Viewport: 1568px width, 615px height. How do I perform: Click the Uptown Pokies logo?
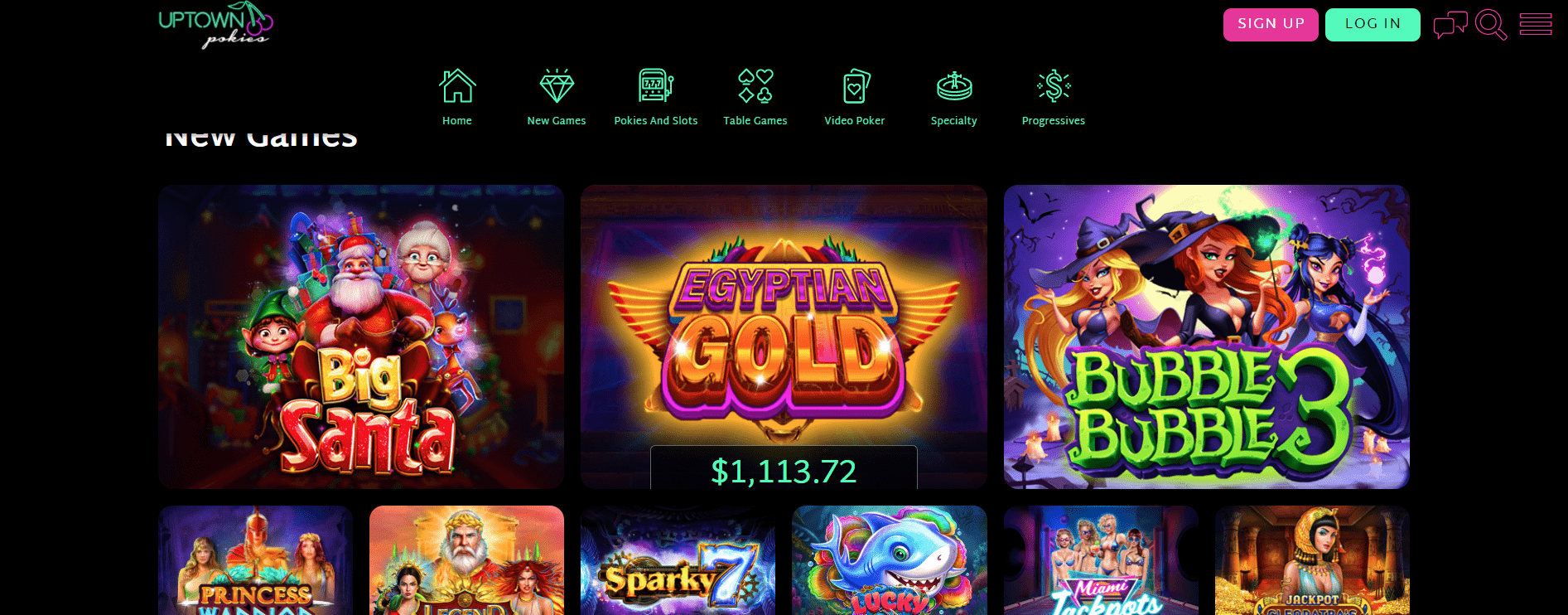[x=215, y=25]
